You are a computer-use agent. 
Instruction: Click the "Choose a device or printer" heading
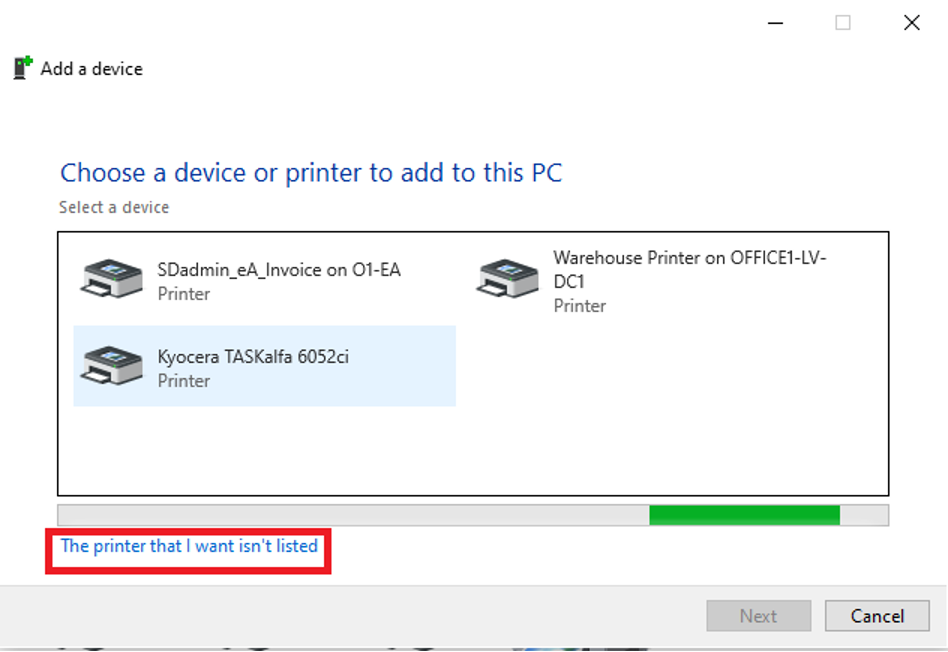(311, 173)
